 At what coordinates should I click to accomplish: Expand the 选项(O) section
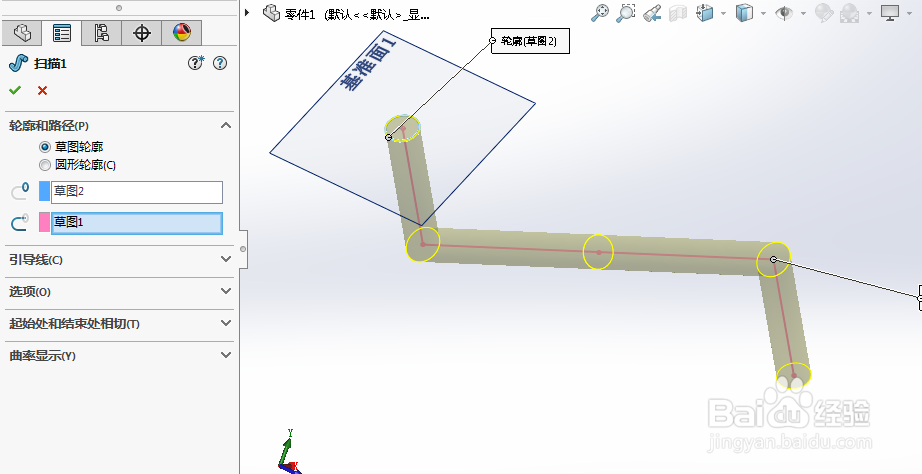(x=226, y=291)
